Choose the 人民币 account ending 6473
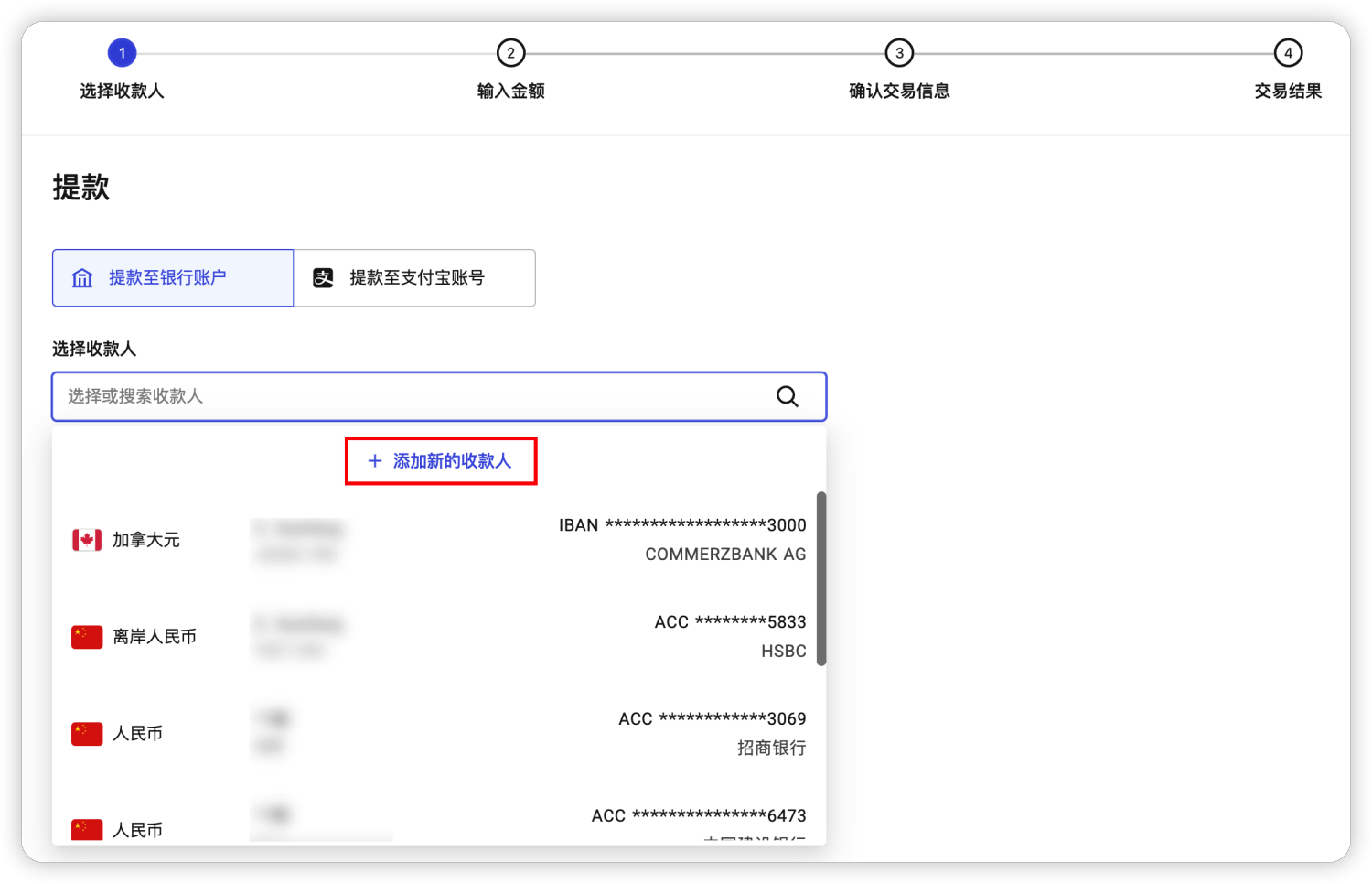The image size is (1372, 884). click(439, 824)
